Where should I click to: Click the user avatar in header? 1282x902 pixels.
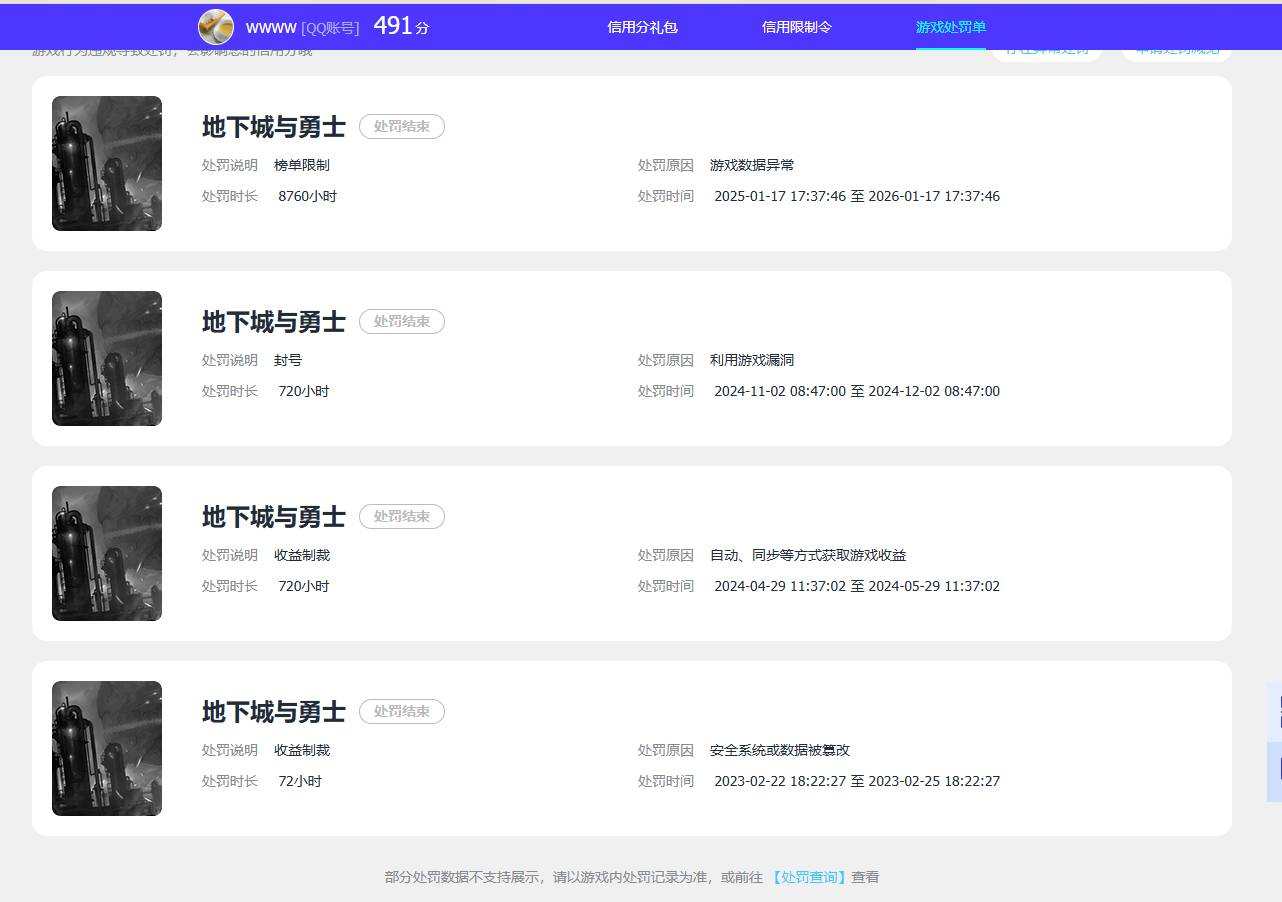pos(216,27)
